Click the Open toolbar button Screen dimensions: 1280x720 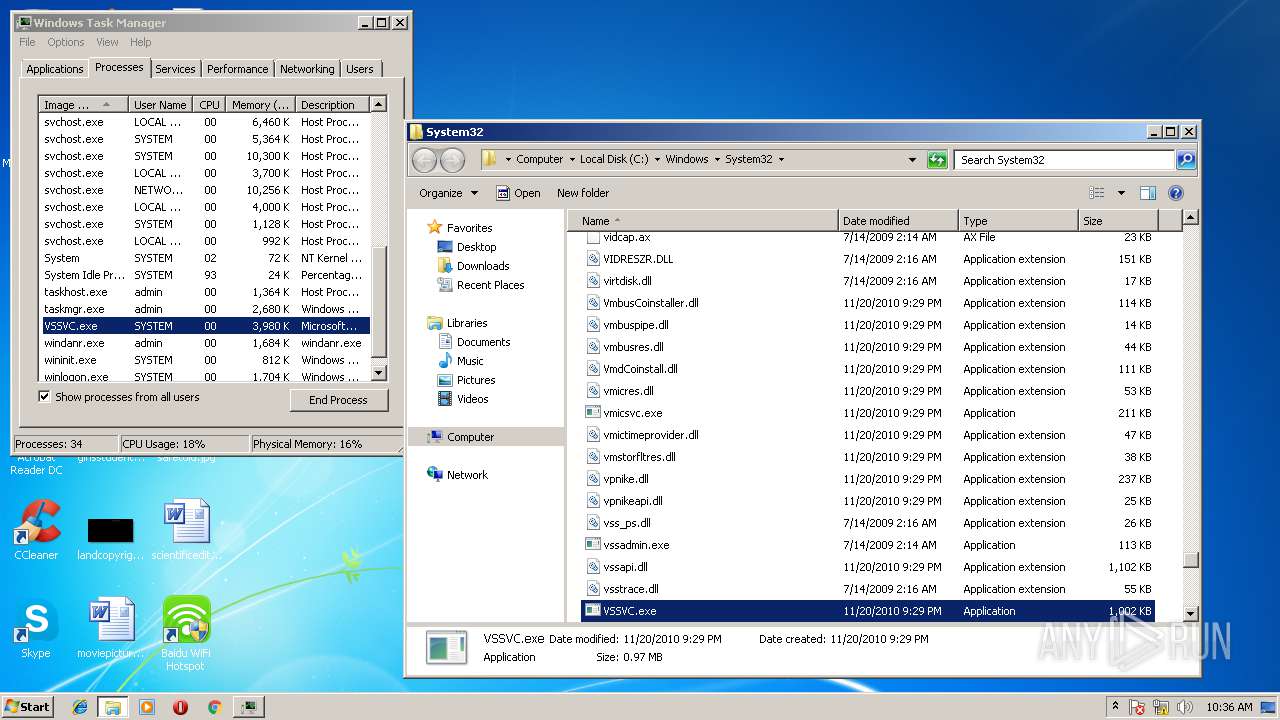[518, 193]
